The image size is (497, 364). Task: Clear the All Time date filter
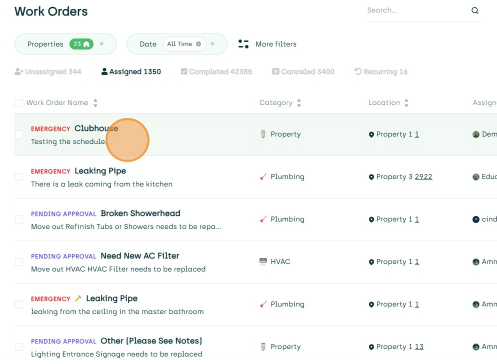click(x=198, y=44)
